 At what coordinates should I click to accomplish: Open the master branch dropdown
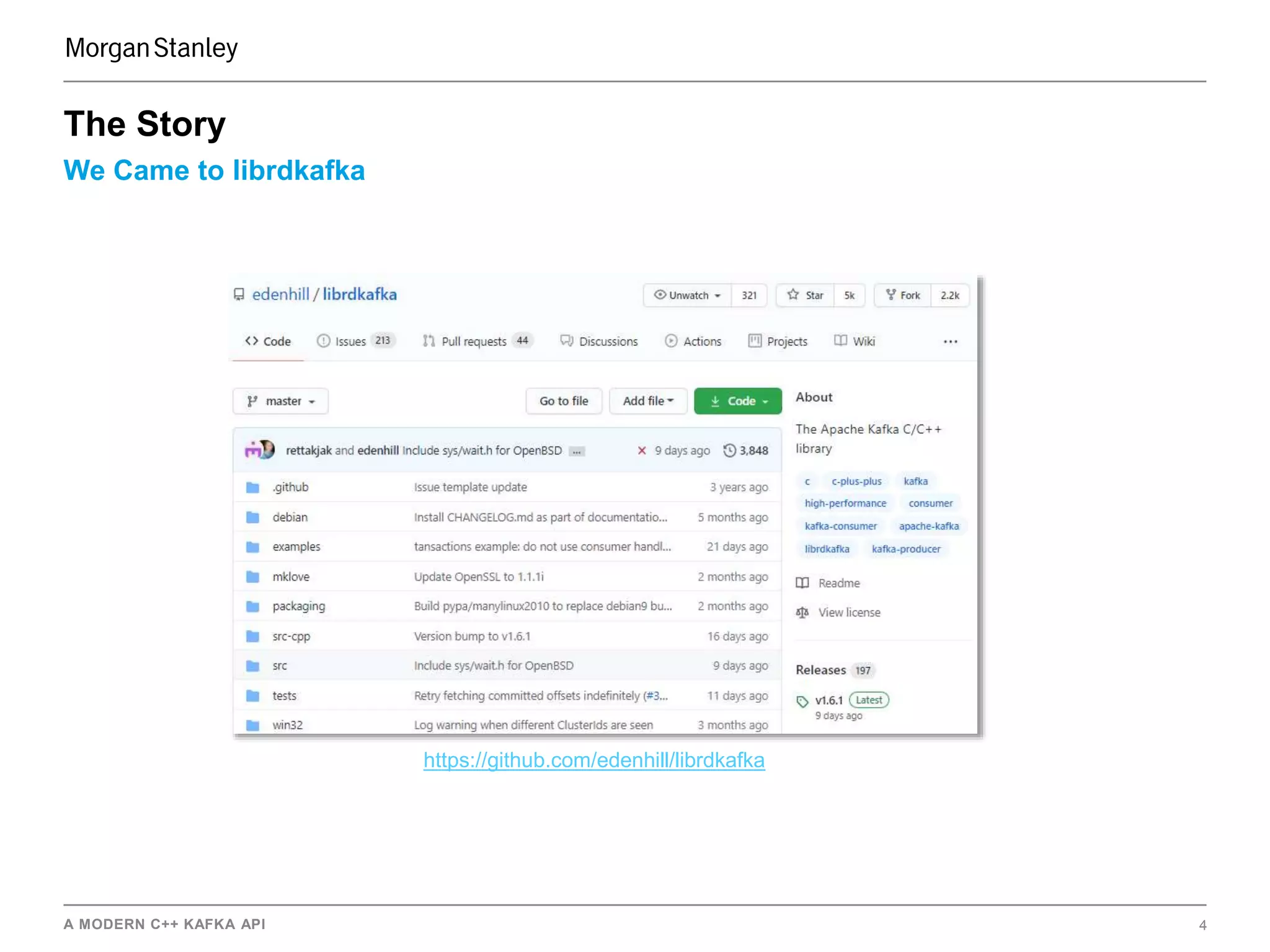pos(280,402)
